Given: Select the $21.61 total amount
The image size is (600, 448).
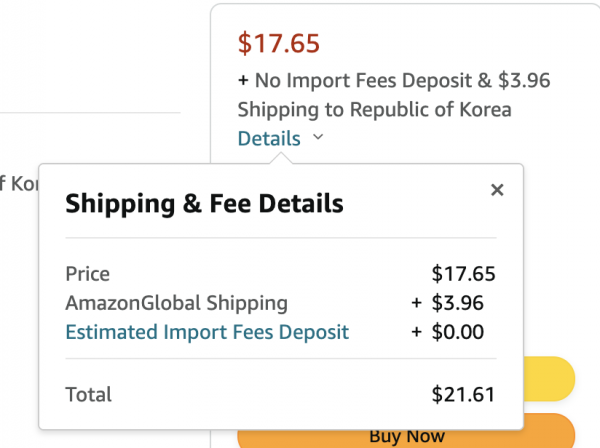Looking at the screenshot, I should tap(463, 394).
